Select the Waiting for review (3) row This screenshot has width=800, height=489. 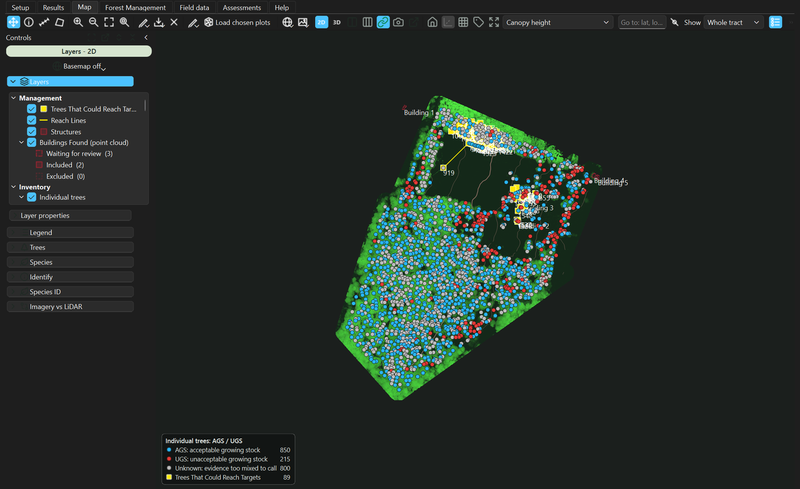79,154
